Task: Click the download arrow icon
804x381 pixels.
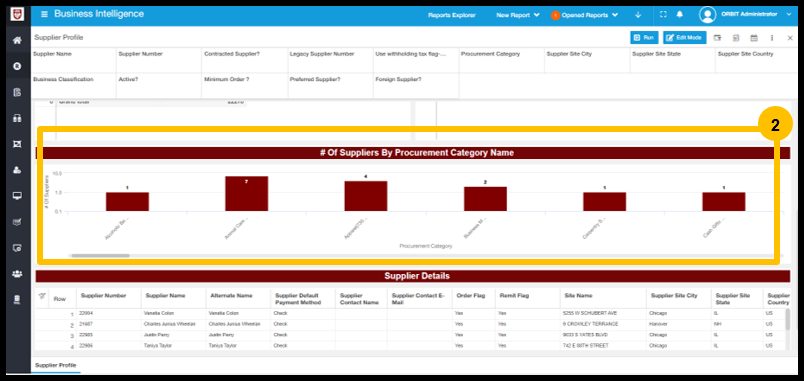Action: click(638, 15)
